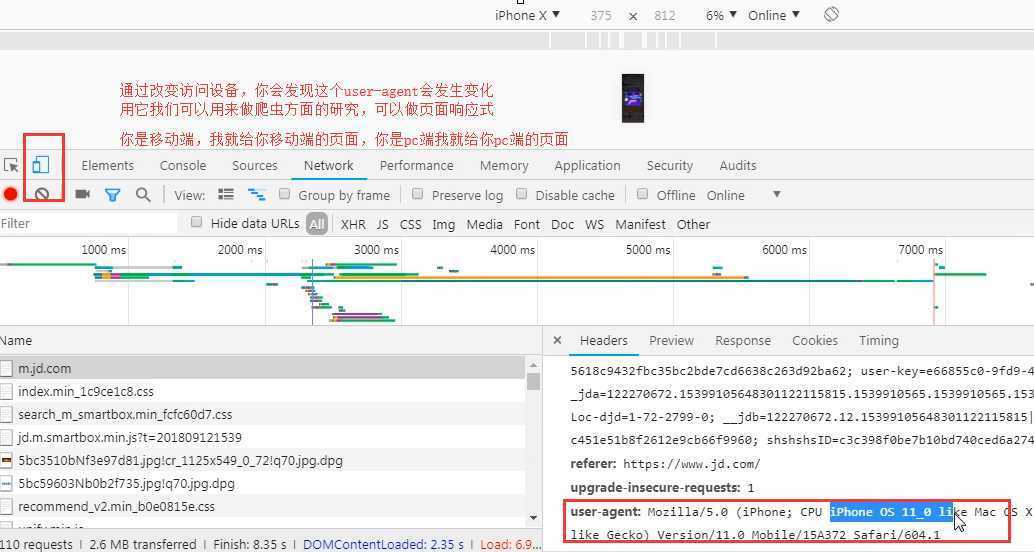
Task: Open the Response detail tab
Action: click(x=743, y=340)
